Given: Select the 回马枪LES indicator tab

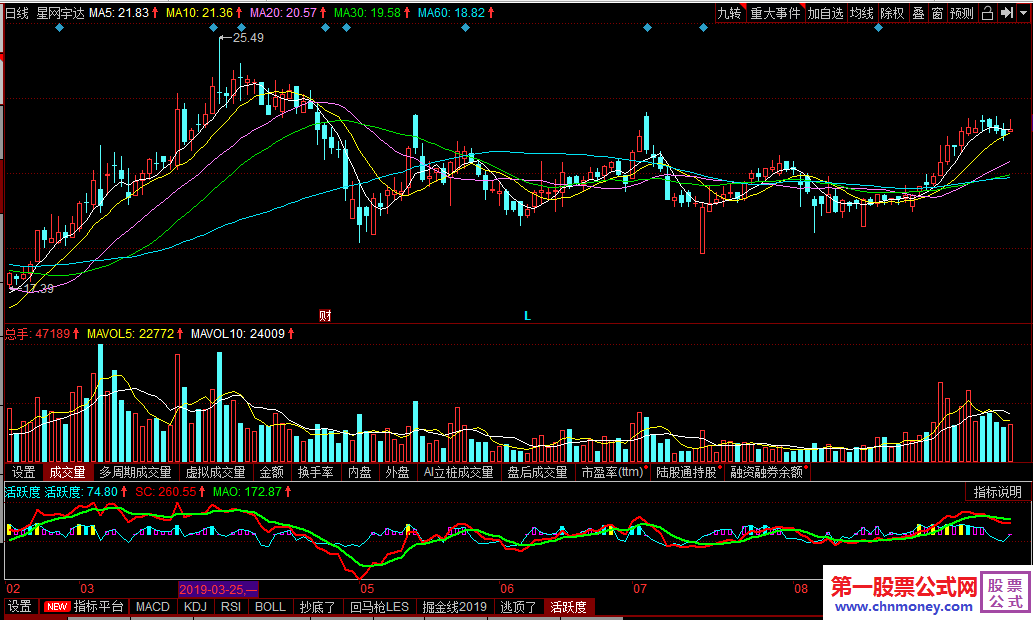Looking at the screenshot, I should tap(379, 607).
